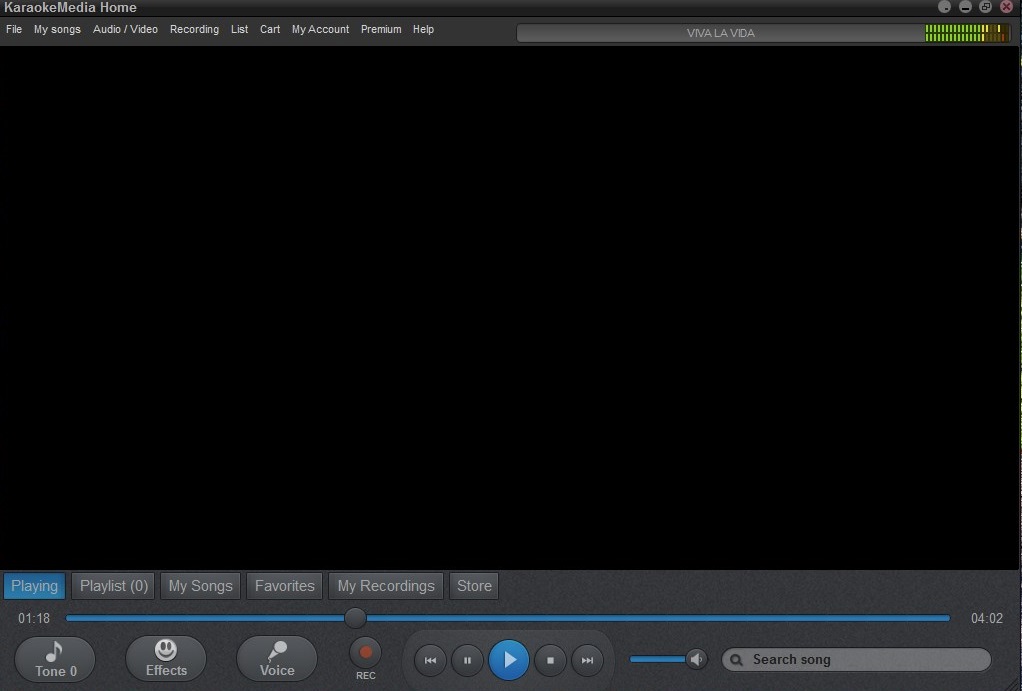Open the Audio / Video menu
This screenshot has width=1022, height=691.
click(x=125, y=29)
